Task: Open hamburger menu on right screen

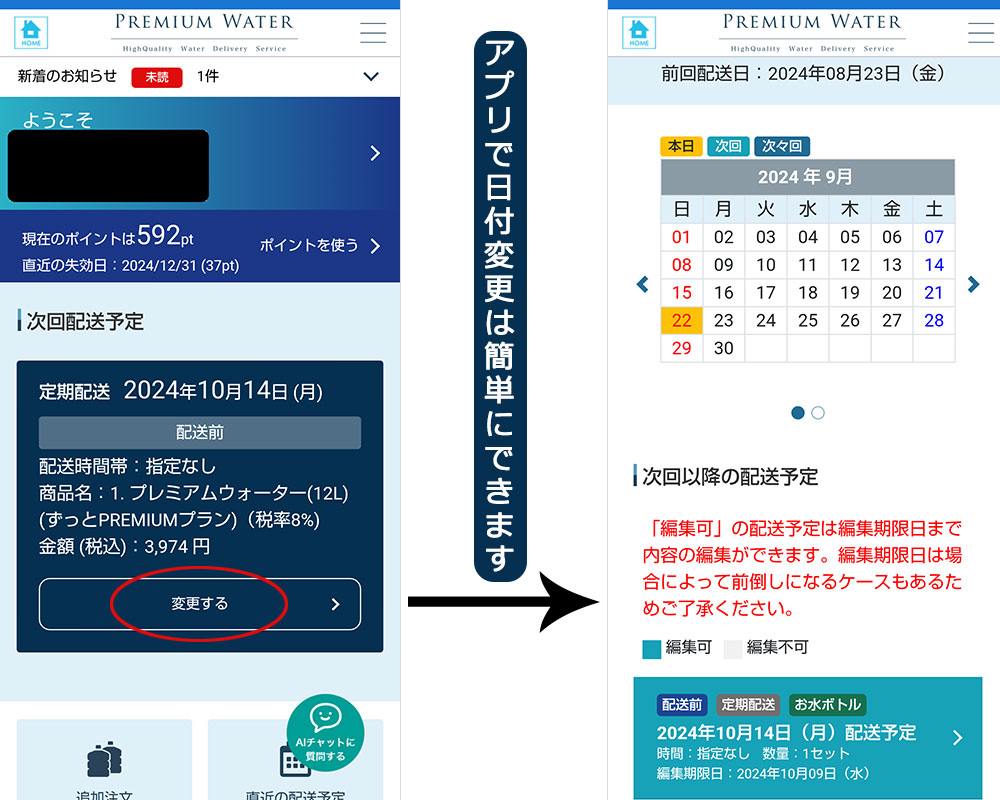Action: pos(981,33)
